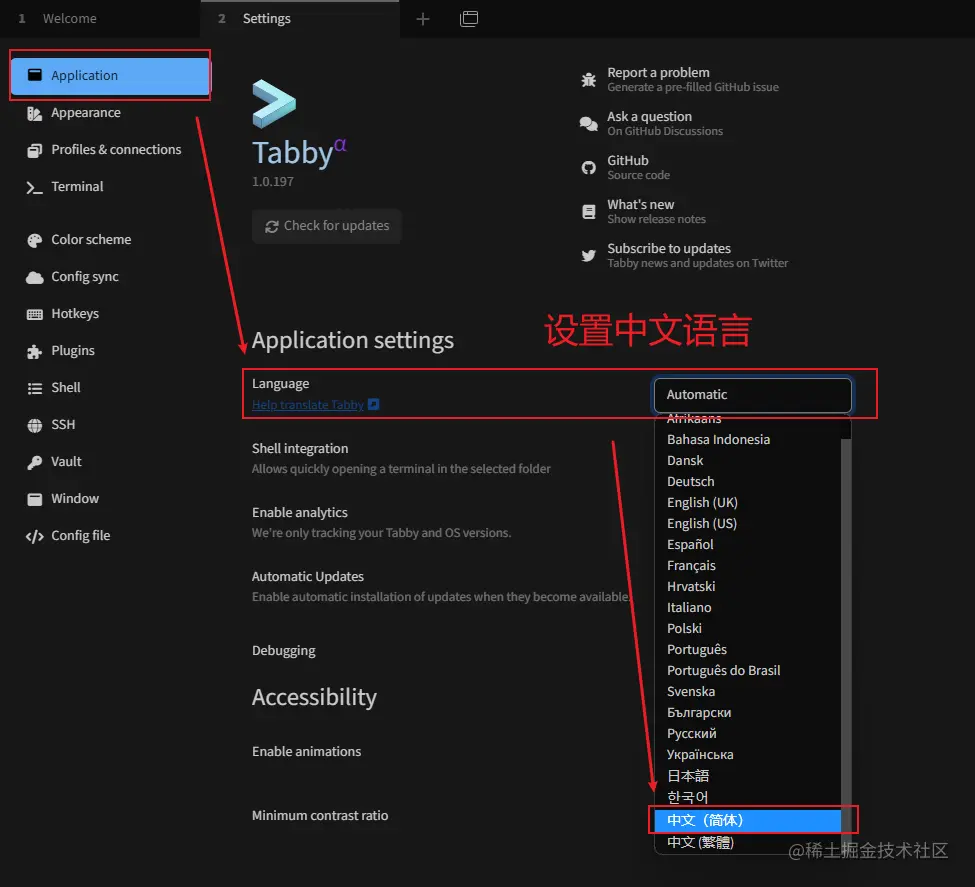Click the Profiles & connections stacked windows icon

(x=35, y=151)
